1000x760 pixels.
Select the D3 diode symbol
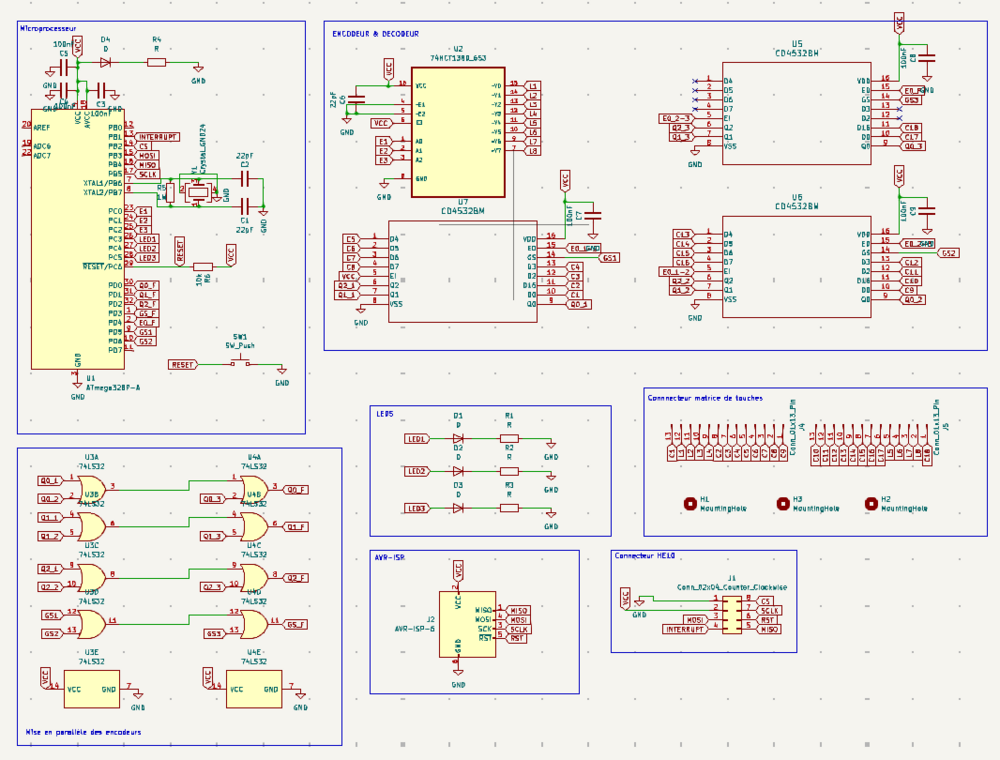(x=458, y=508)
